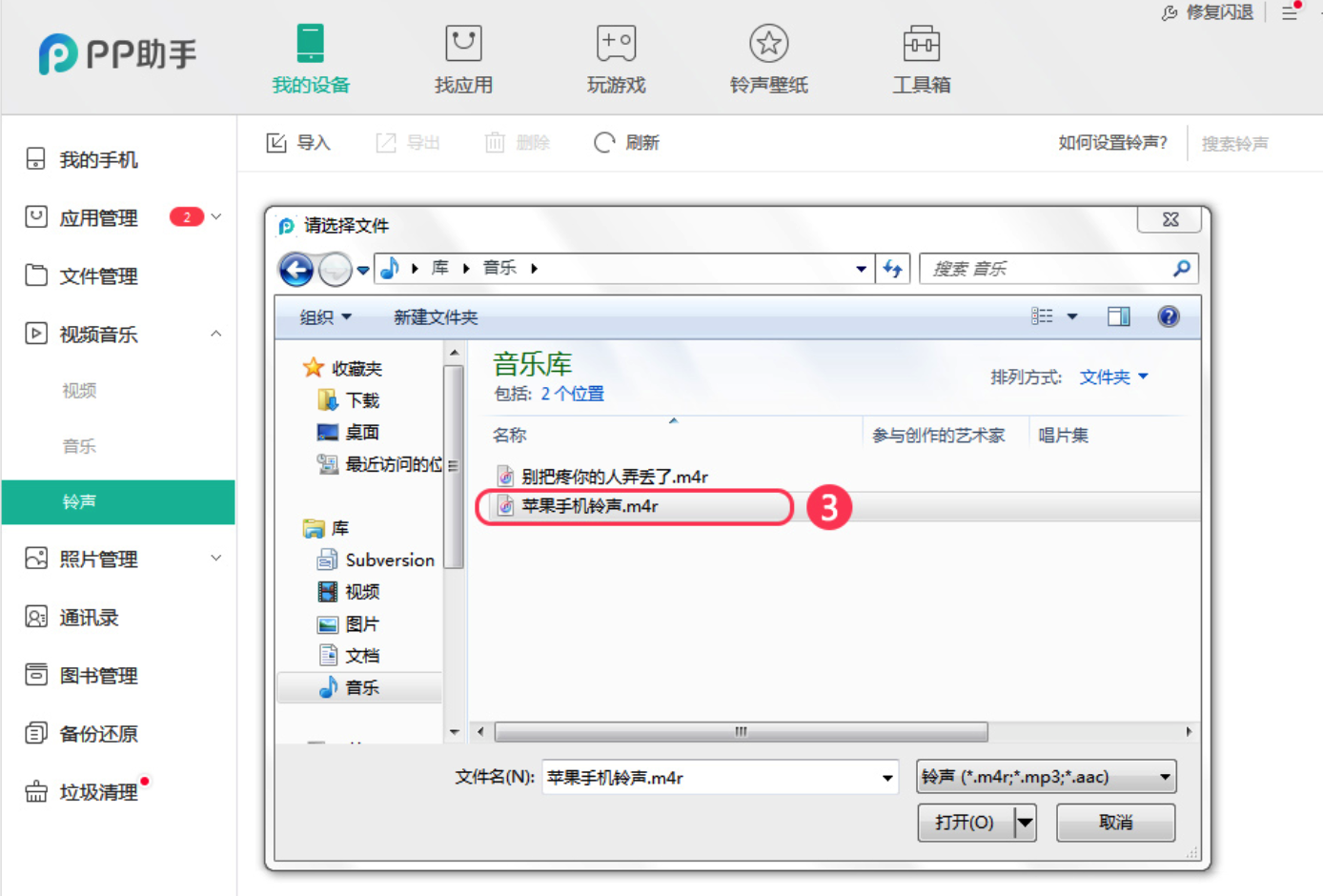Select 库 in the navigation tree

pyautogui.click(x=326, y=528)
